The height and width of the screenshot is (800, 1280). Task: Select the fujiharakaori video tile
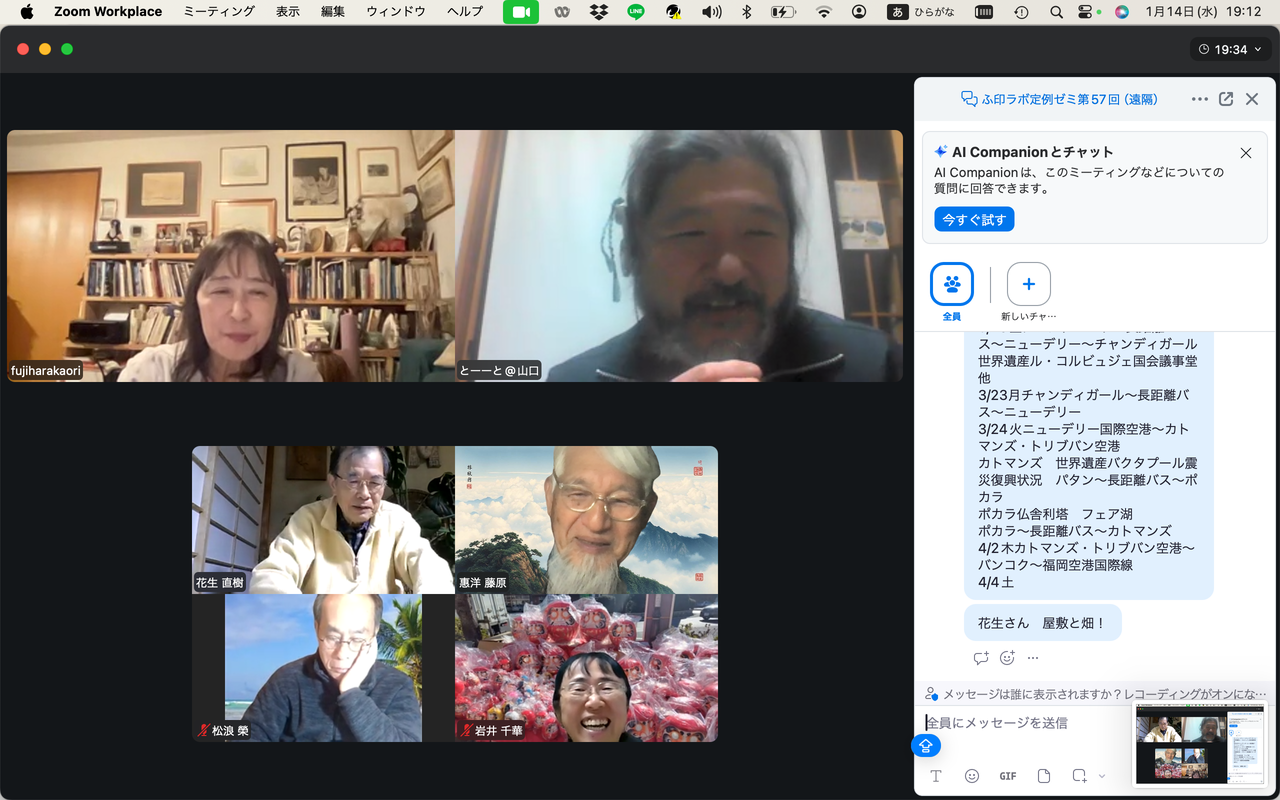tap(231, 256)
